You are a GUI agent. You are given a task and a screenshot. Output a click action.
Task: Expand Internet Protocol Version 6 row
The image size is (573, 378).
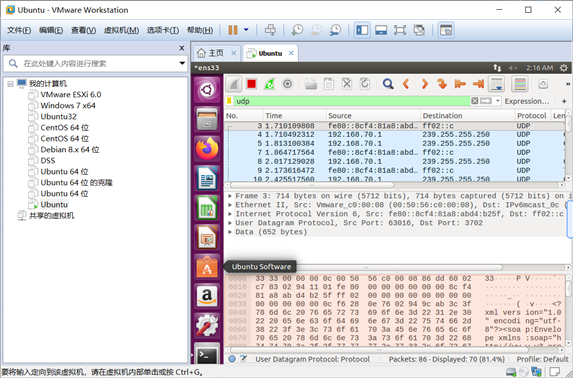(x=230, y=214)
